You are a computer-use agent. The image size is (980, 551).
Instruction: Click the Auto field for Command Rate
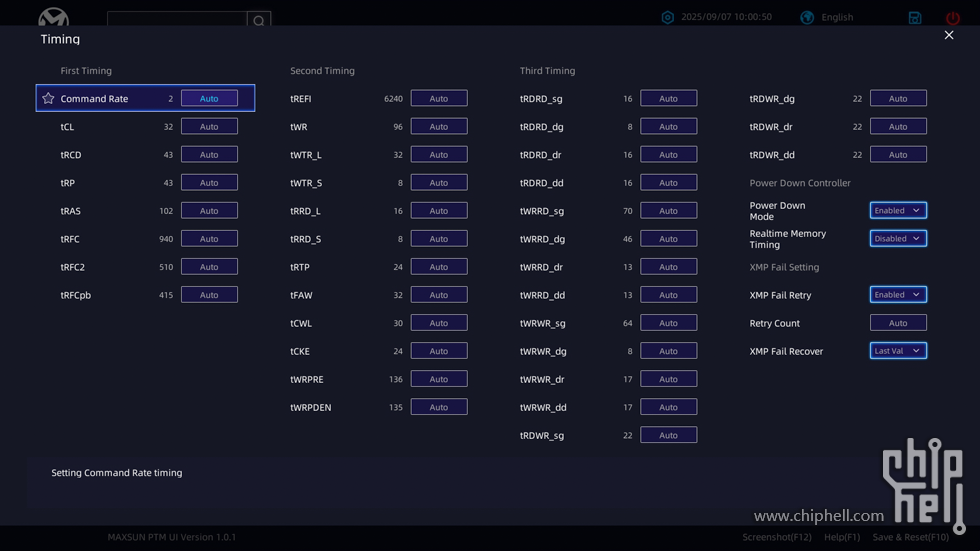coord(209,98)
